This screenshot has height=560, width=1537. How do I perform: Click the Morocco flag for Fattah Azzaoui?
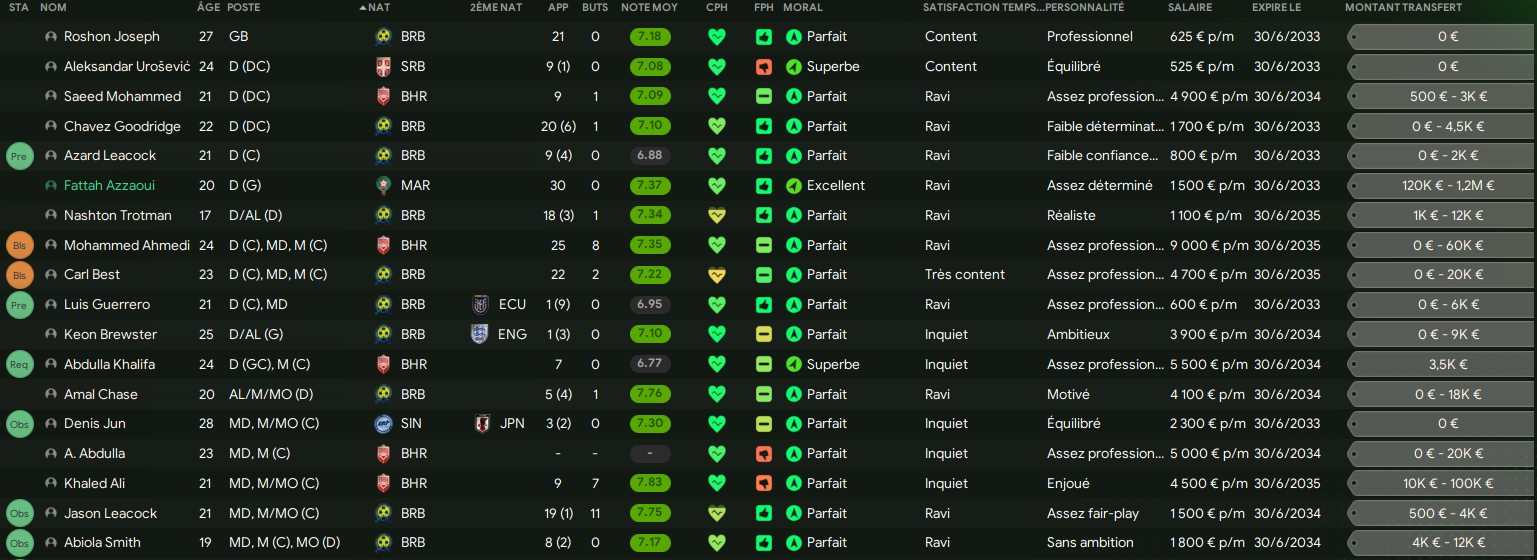click(384, 186)
